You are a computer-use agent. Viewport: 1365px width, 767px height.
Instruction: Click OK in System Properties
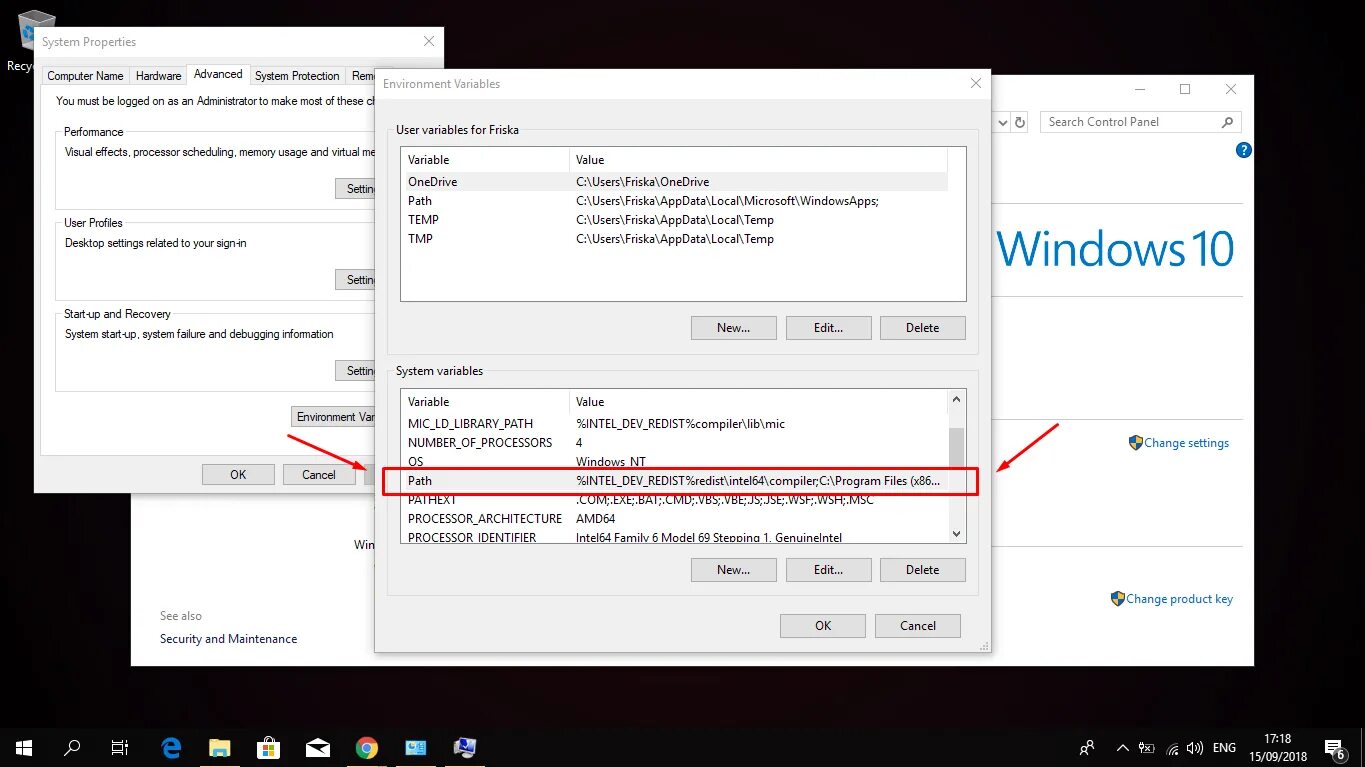point(238,474)
